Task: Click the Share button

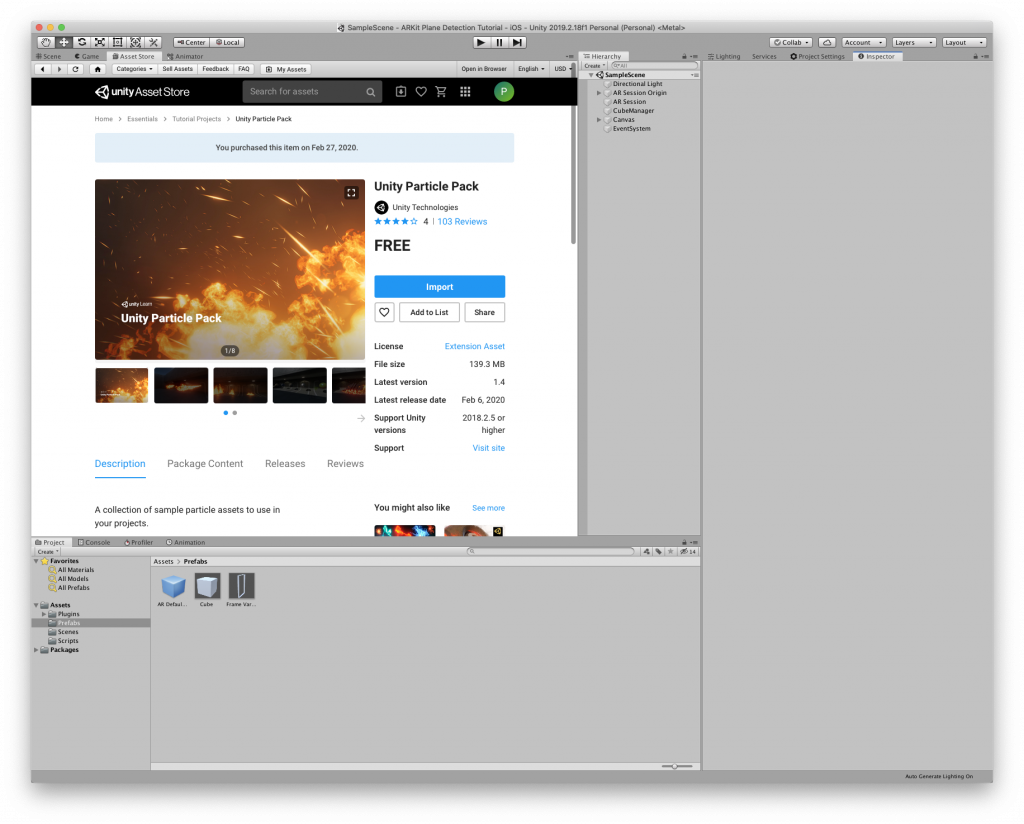Action: pyautogui.click(x=485, y=313)
